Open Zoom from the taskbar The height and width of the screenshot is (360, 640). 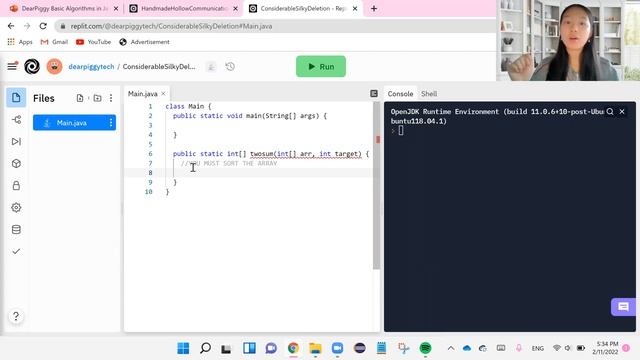click(x=338, y=348)
